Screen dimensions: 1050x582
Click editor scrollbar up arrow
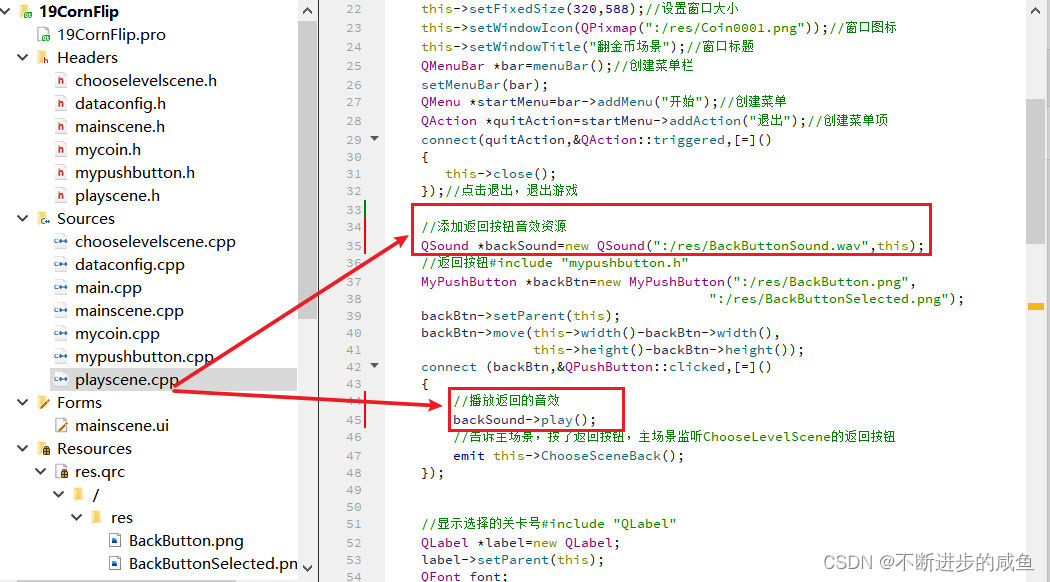(1035, 10)
